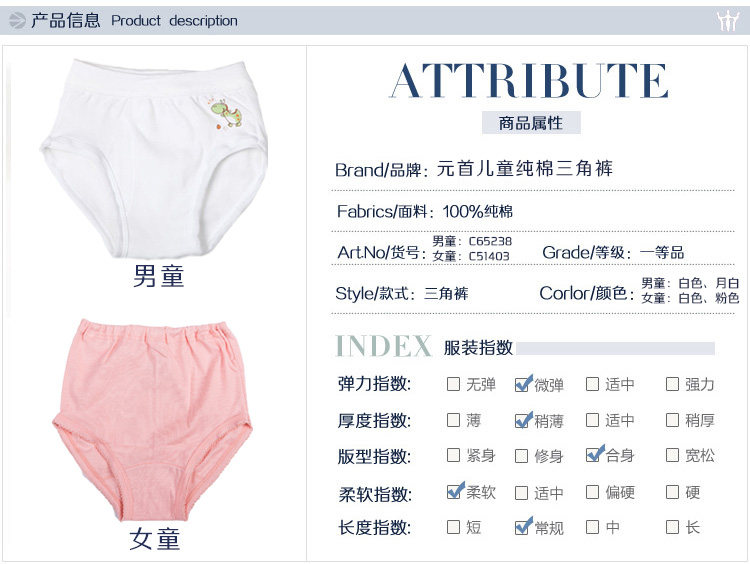Viewport: 750px width, 564px height.
Task: Check the 紧身 fit checkbox
Action: point(453,455)
